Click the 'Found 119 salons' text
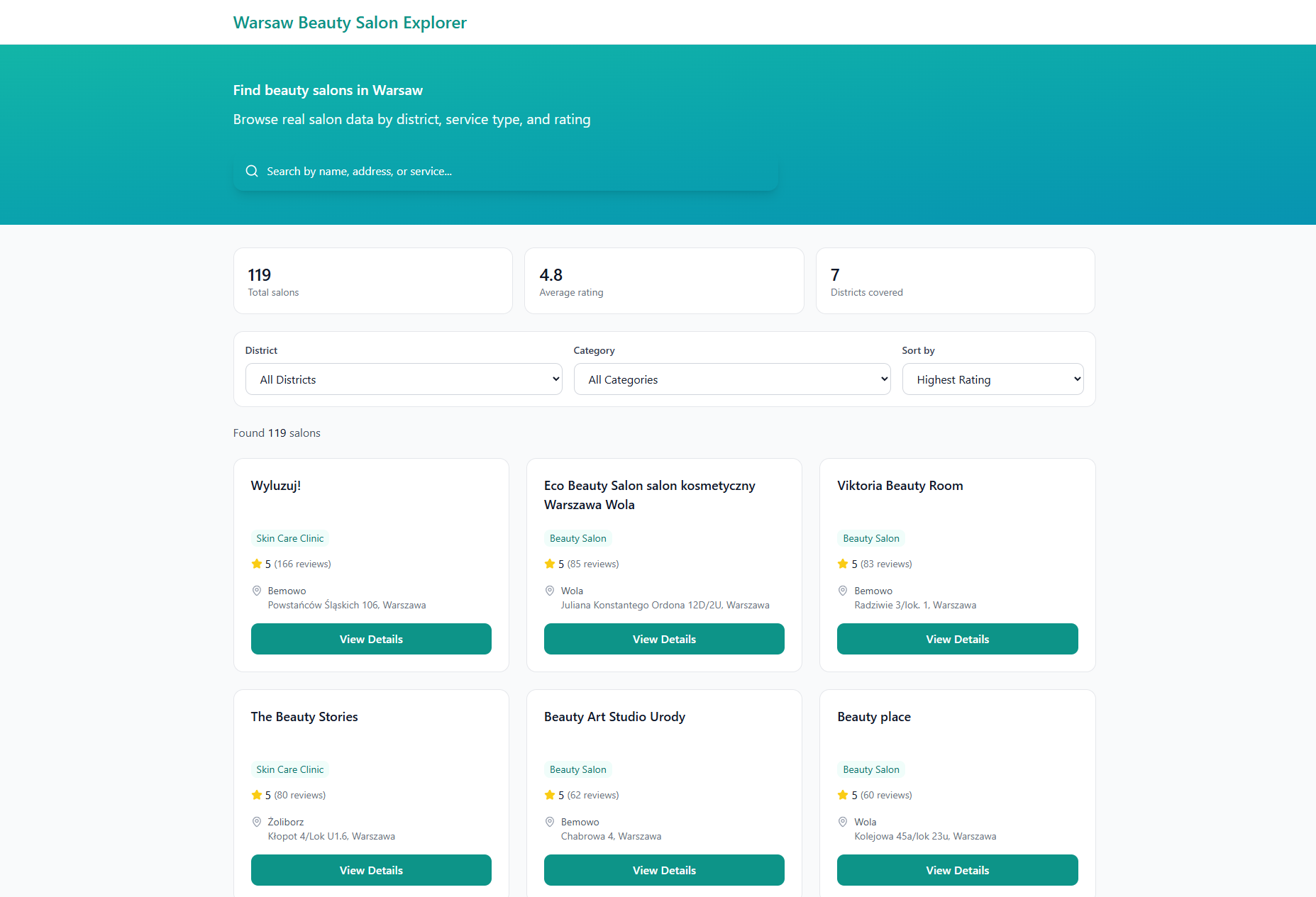Screen dimensions: 1316x897 [x=277, y=433]
